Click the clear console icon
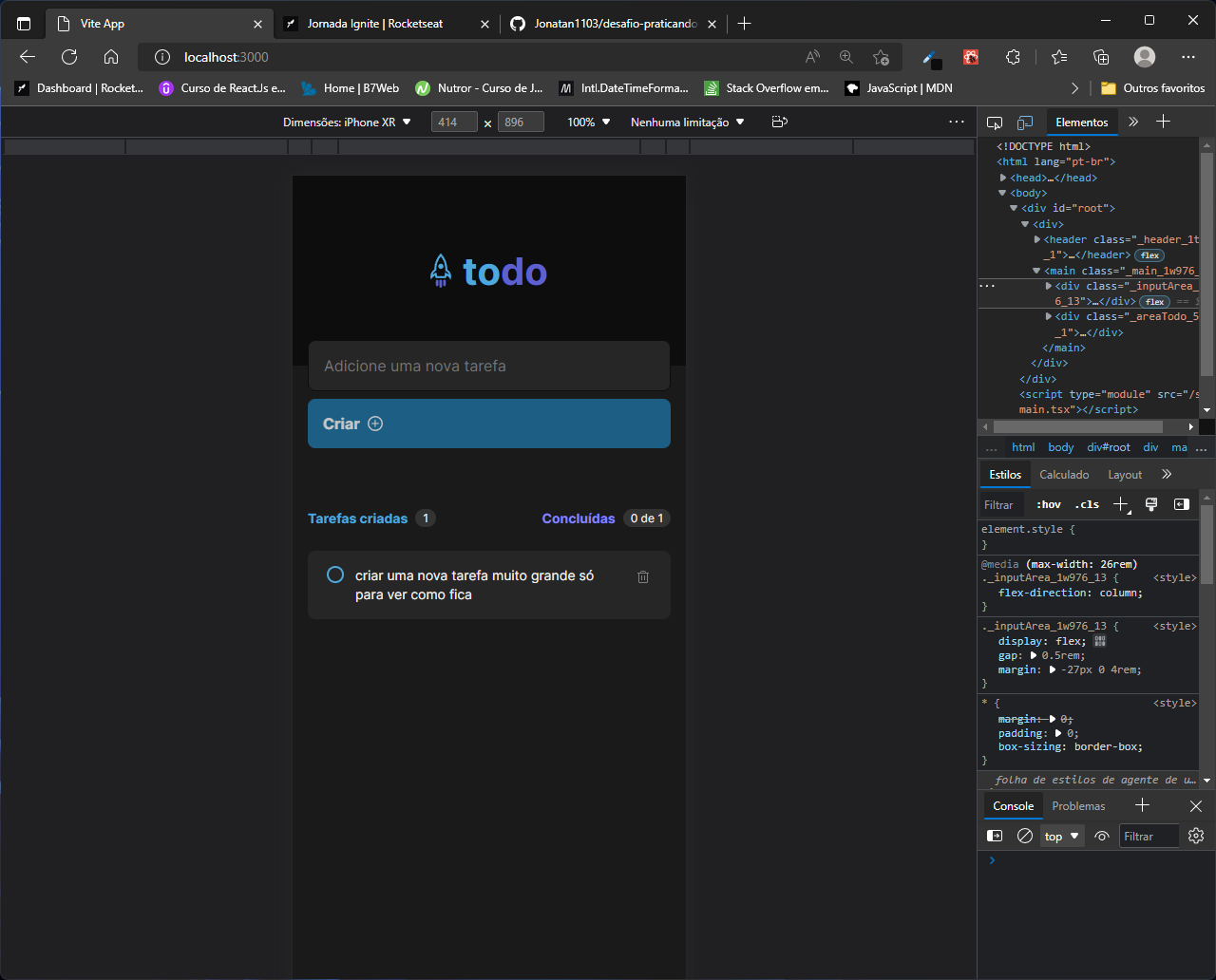Image resolution: width=1216 pixels, height=980 pixels. (1025, 836)
